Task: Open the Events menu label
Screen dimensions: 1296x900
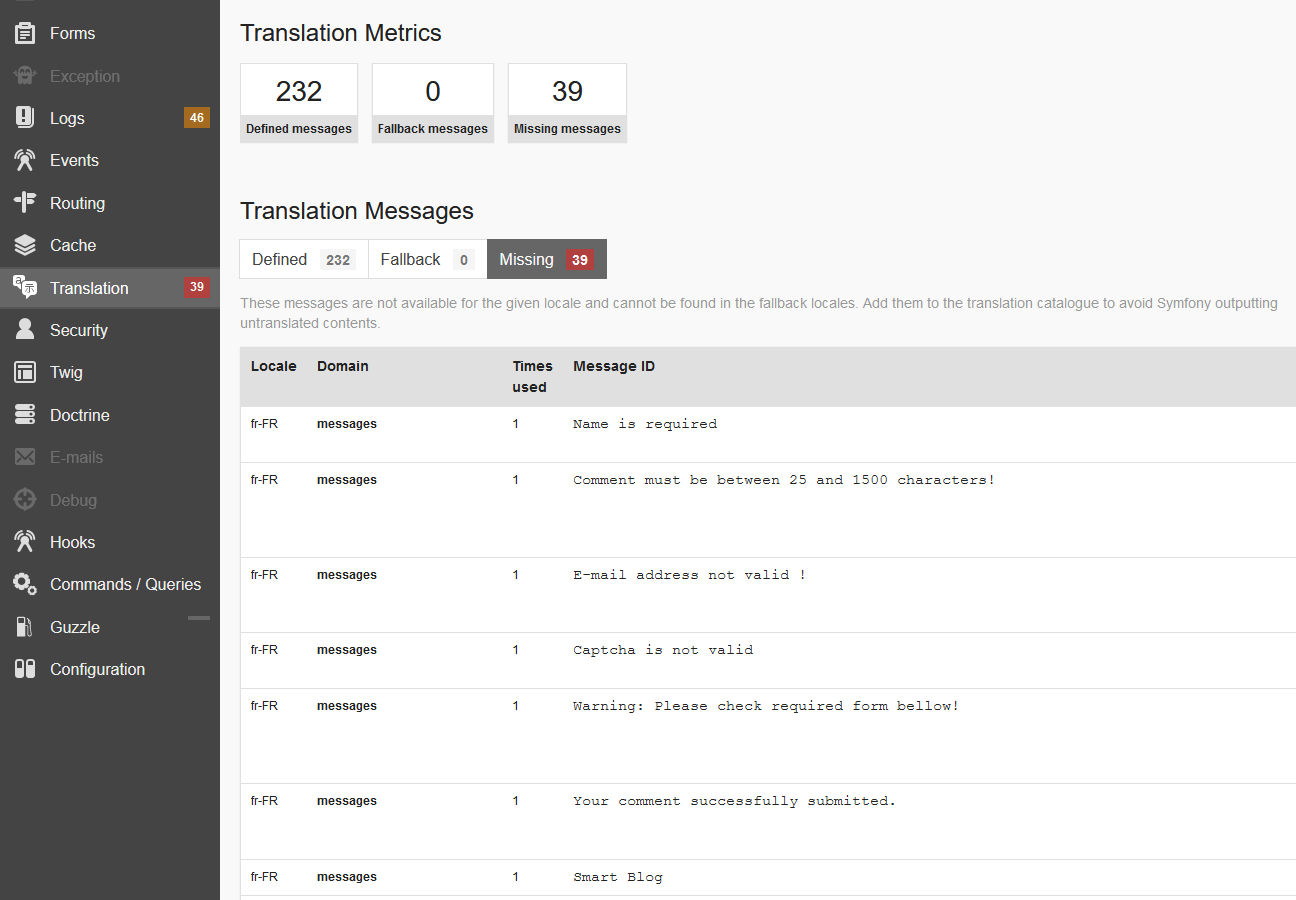Action: 74,160
